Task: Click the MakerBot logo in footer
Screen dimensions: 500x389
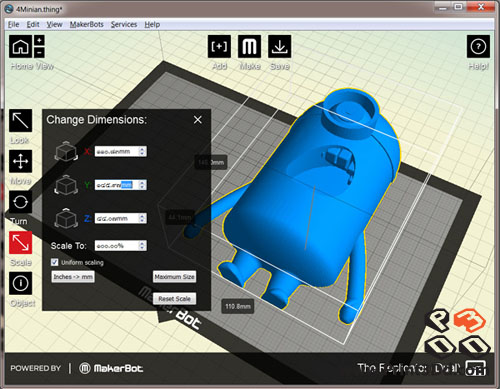Action: [x=111, y=368]
